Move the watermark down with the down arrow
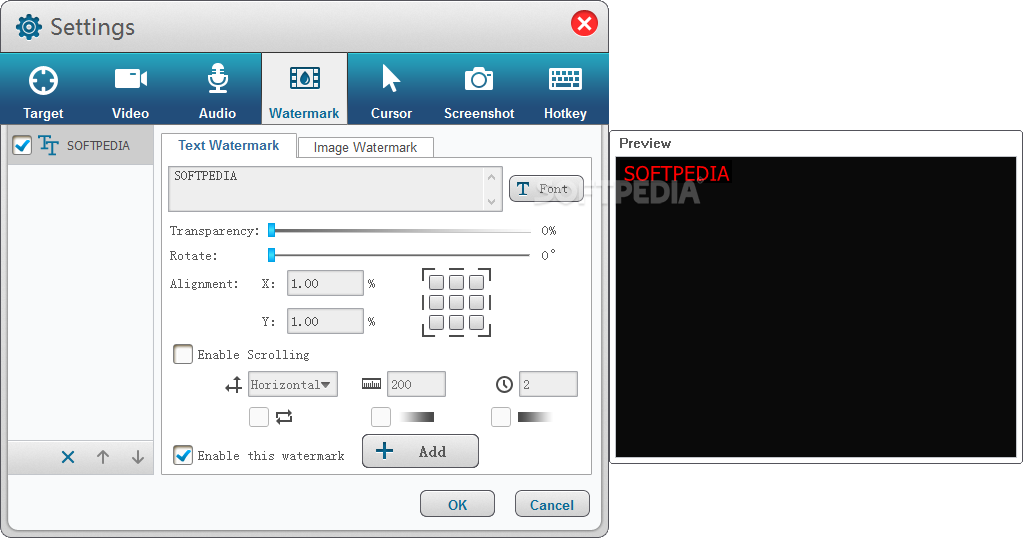This screenshot has height=538, width=1023. 138,457
